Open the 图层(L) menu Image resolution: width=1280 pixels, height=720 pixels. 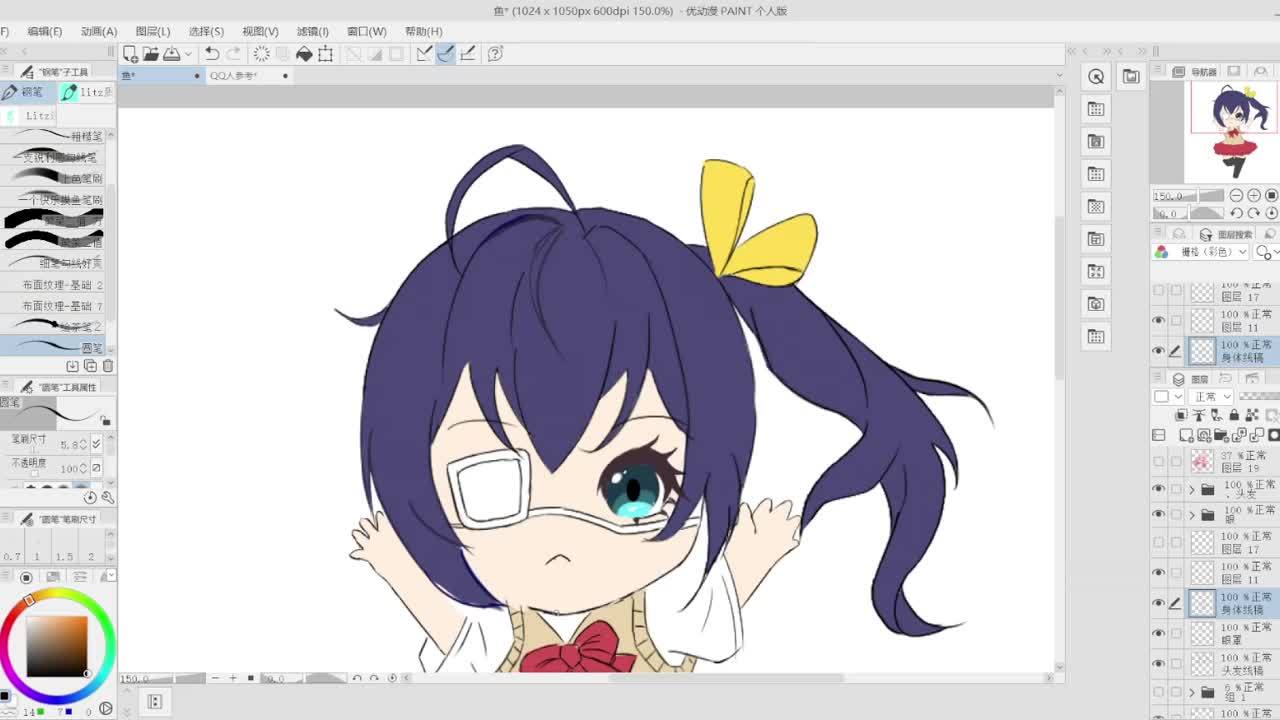[x=153, y=31]
